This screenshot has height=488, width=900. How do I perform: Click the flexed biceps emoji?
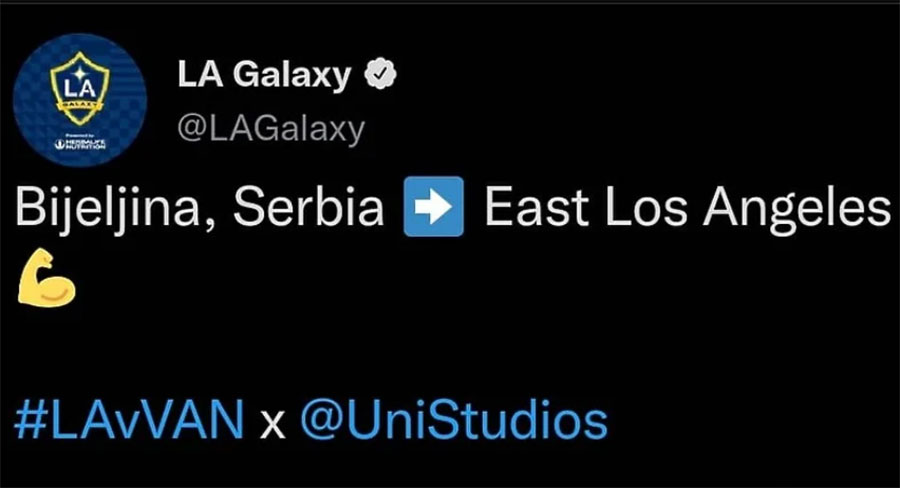46,278
